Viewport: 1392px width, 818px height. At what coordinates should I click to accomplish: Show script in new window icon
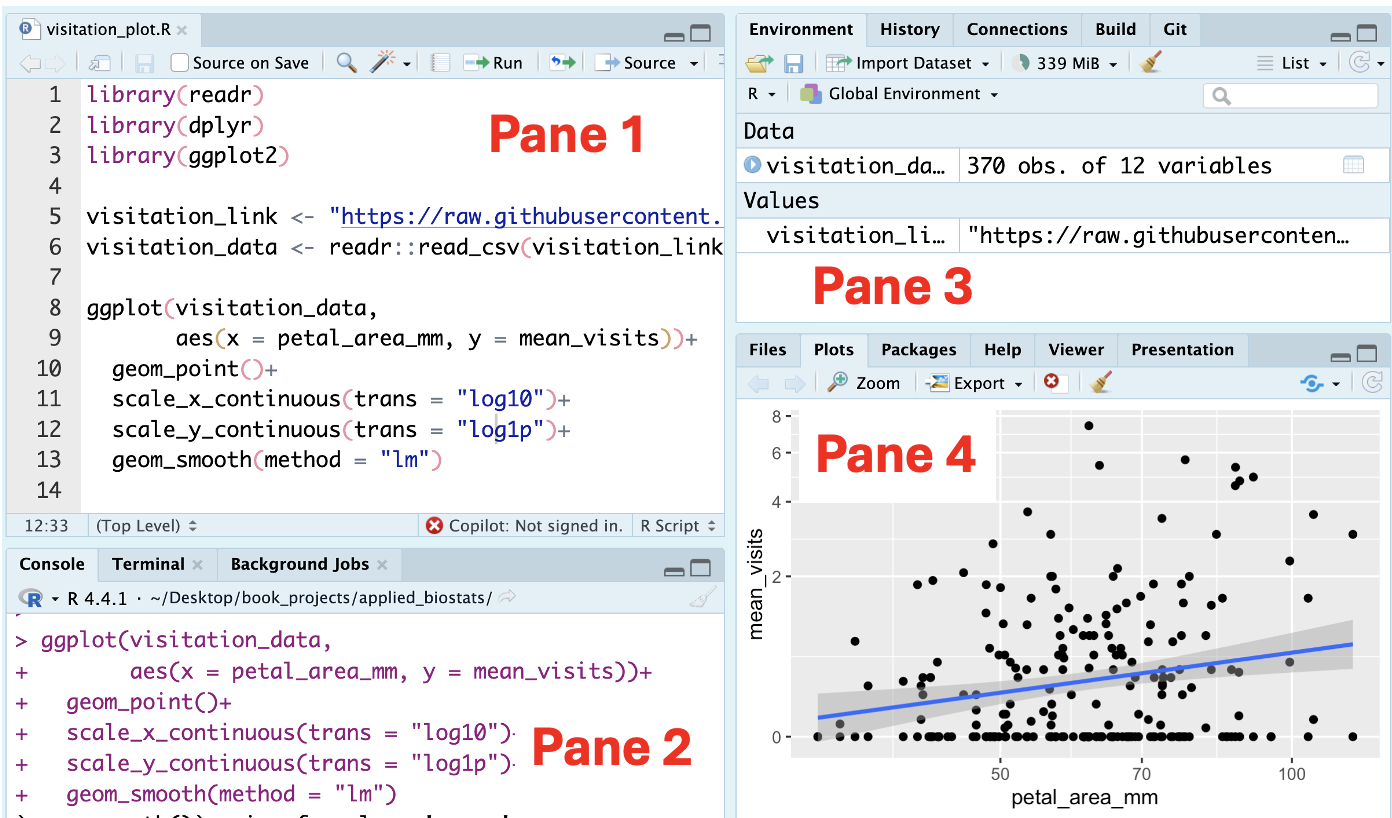(99, 63)
